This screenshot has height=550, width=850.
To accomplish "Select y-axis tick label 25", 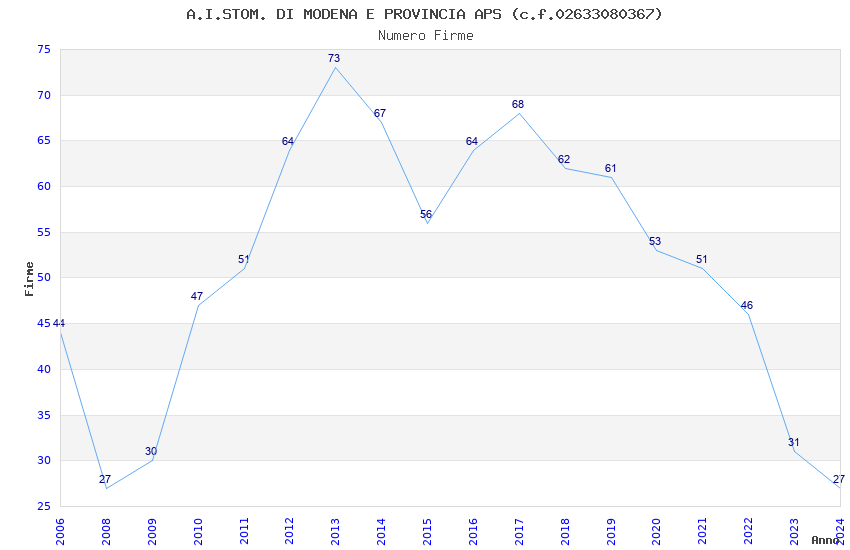I will coord(44,507).
